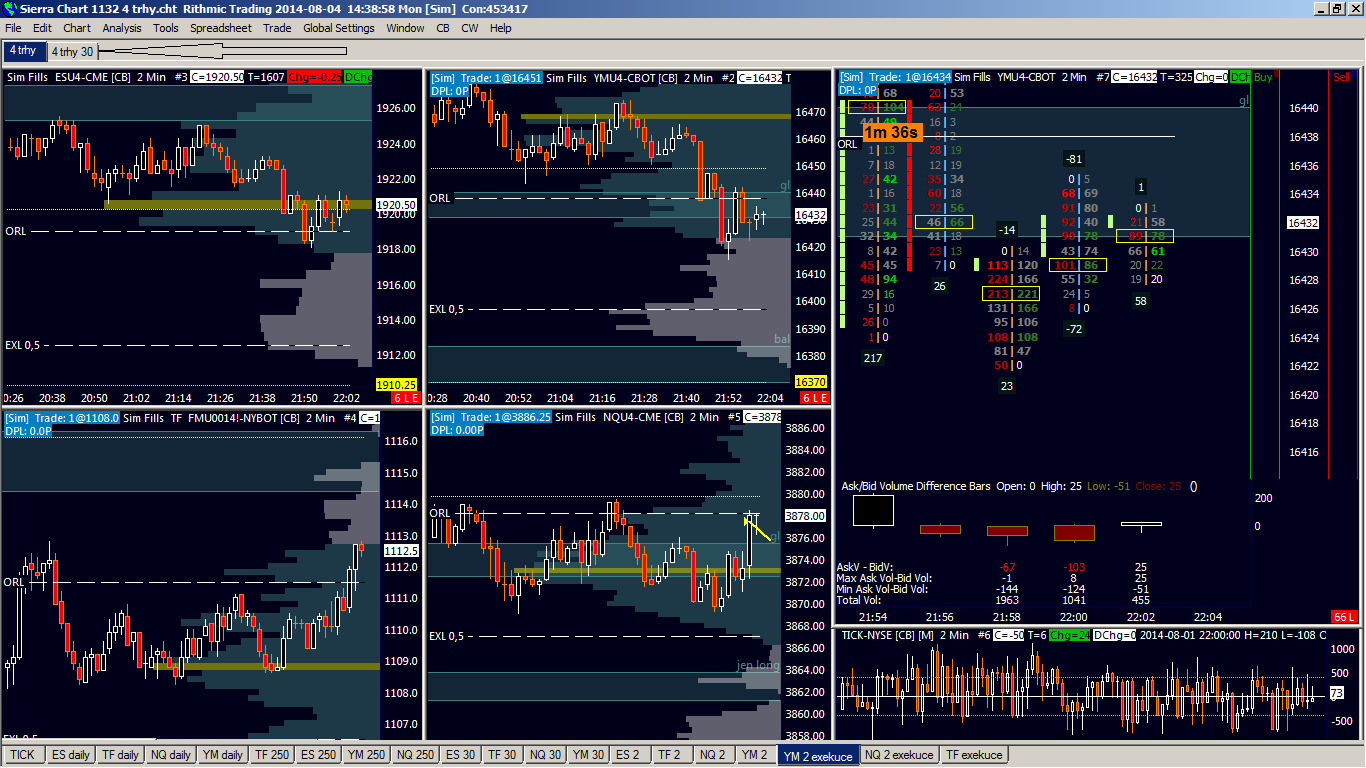
Task: Go to the YM 2 tab
Action: point(755,755)
